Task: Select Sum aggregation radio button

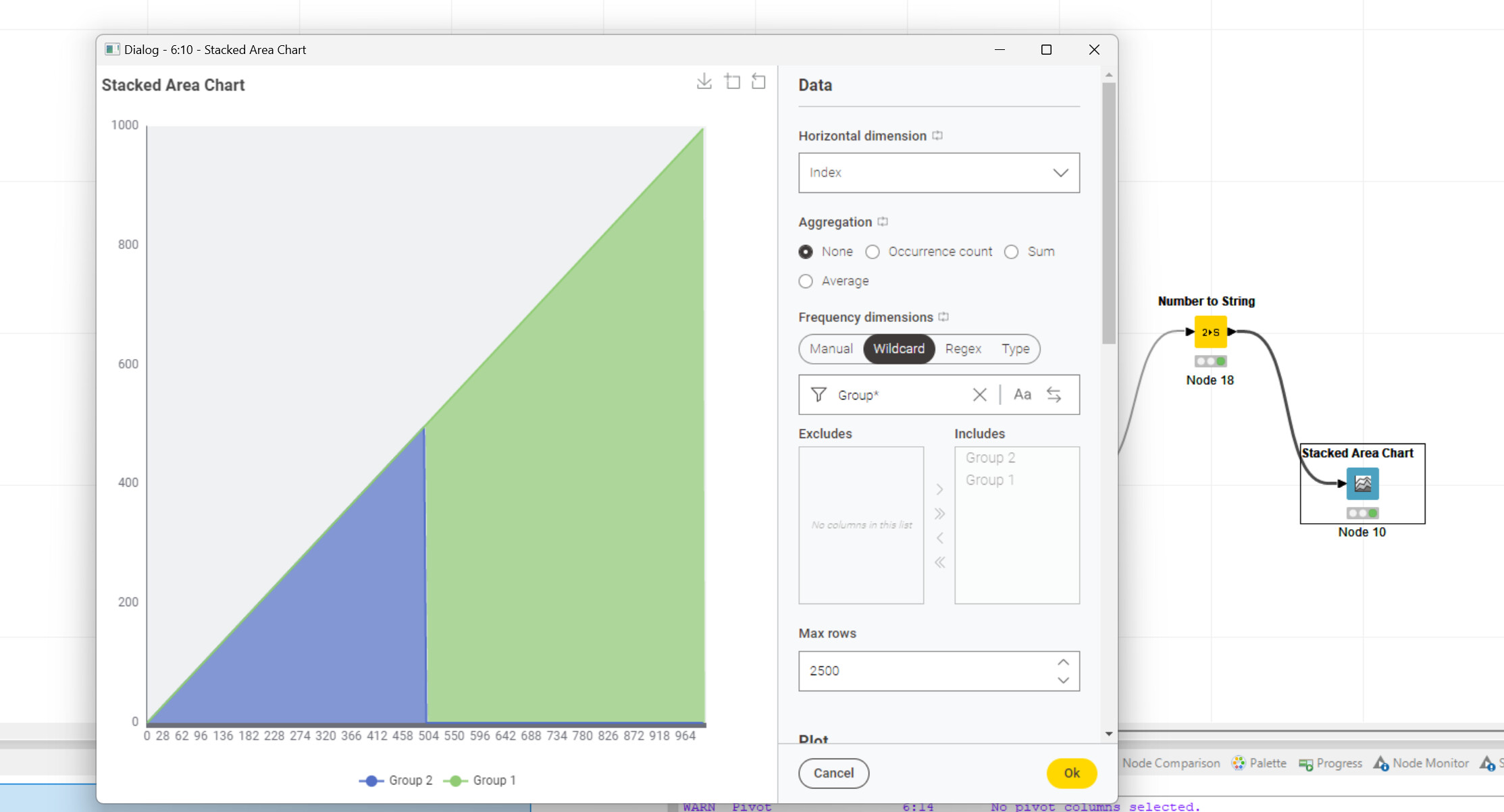Action: [1011, 252]
